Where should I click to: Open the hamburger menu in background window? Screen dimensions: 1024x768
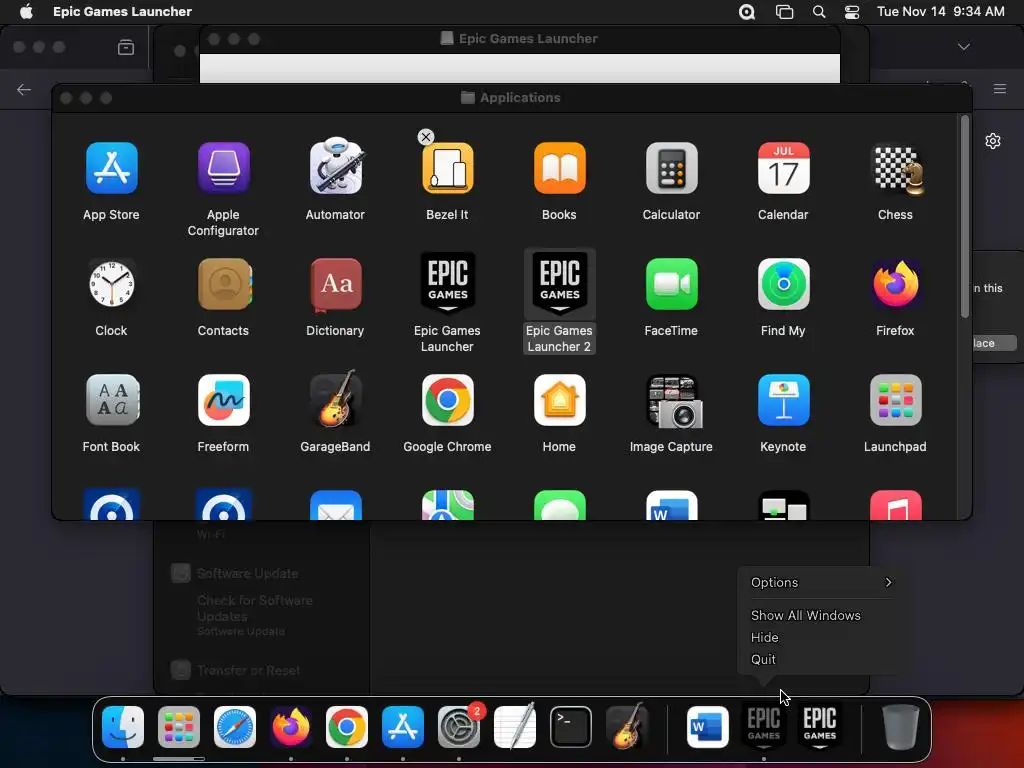click(x=1000, y=89)
